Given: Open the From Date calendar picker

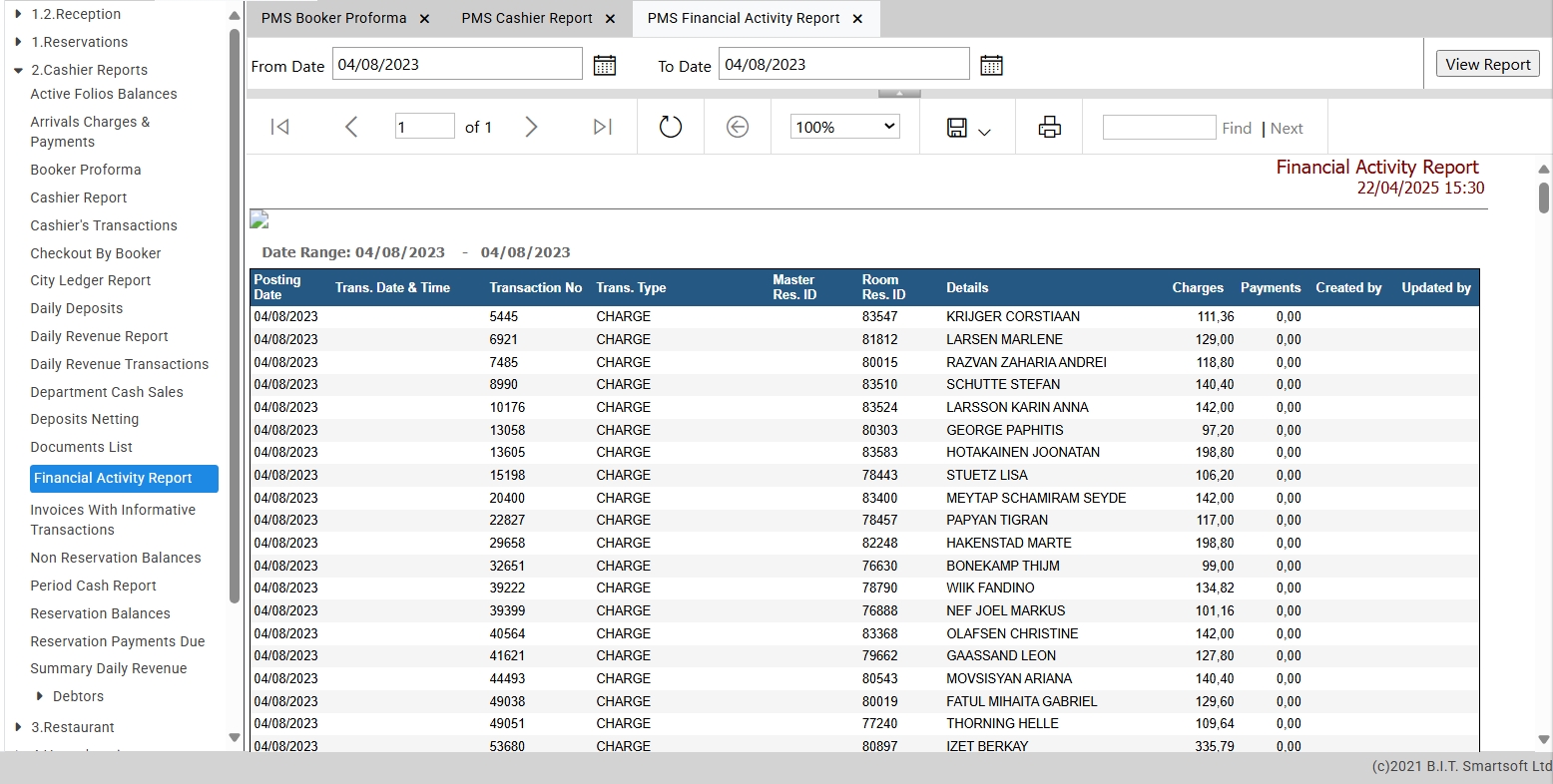Looking at the screenshot, I should tap(604, 66).
